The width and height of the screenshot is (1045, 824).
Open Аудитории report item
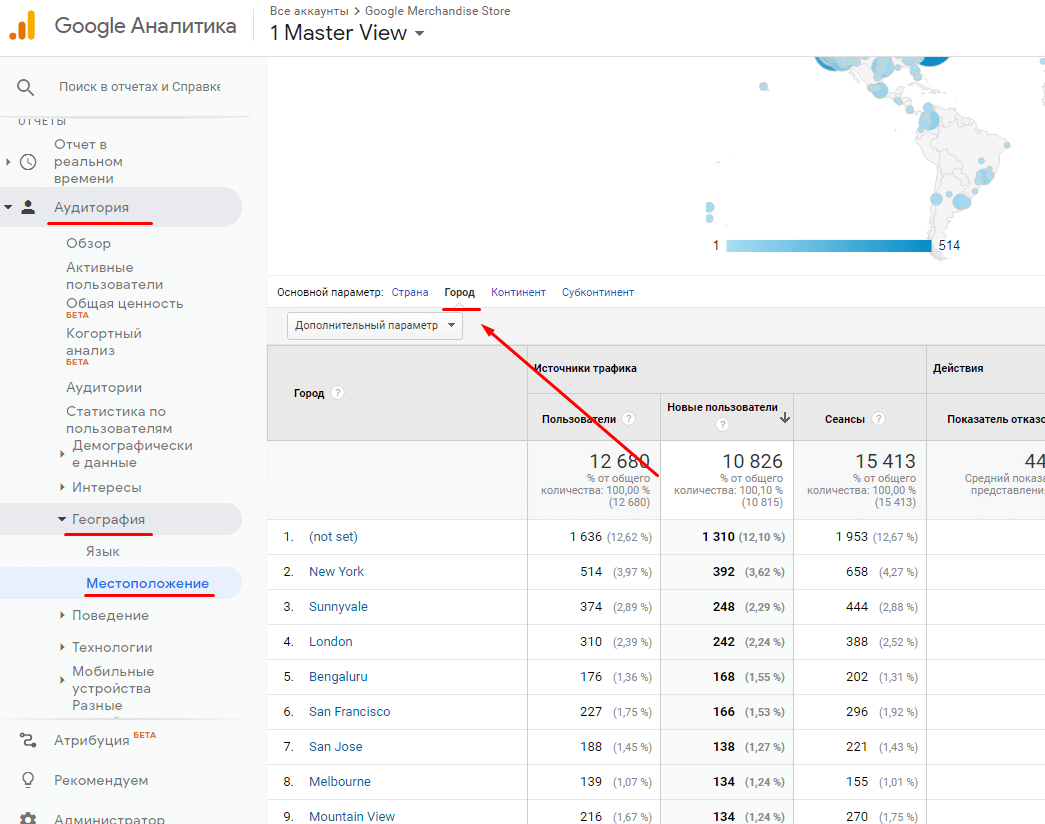tap(104, 387)
